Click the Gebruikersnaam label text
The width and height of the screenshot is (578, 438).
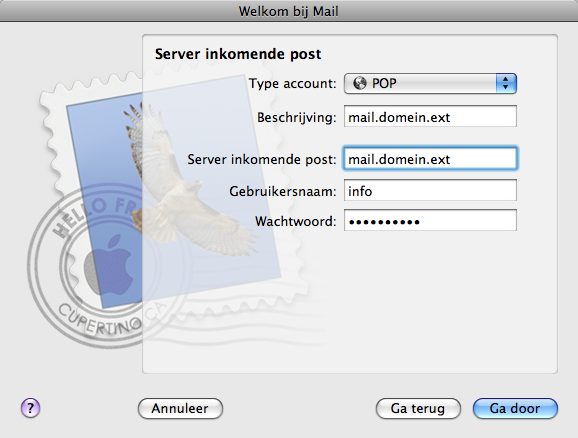coord(283,191)
